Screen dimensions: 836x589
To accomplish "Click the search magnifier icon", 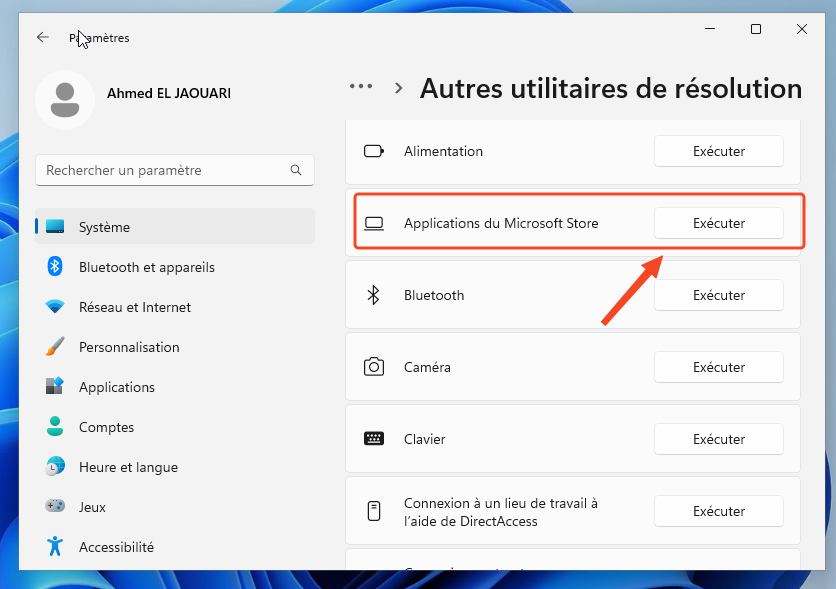I will pyautogui.click(x=296, y=170).
